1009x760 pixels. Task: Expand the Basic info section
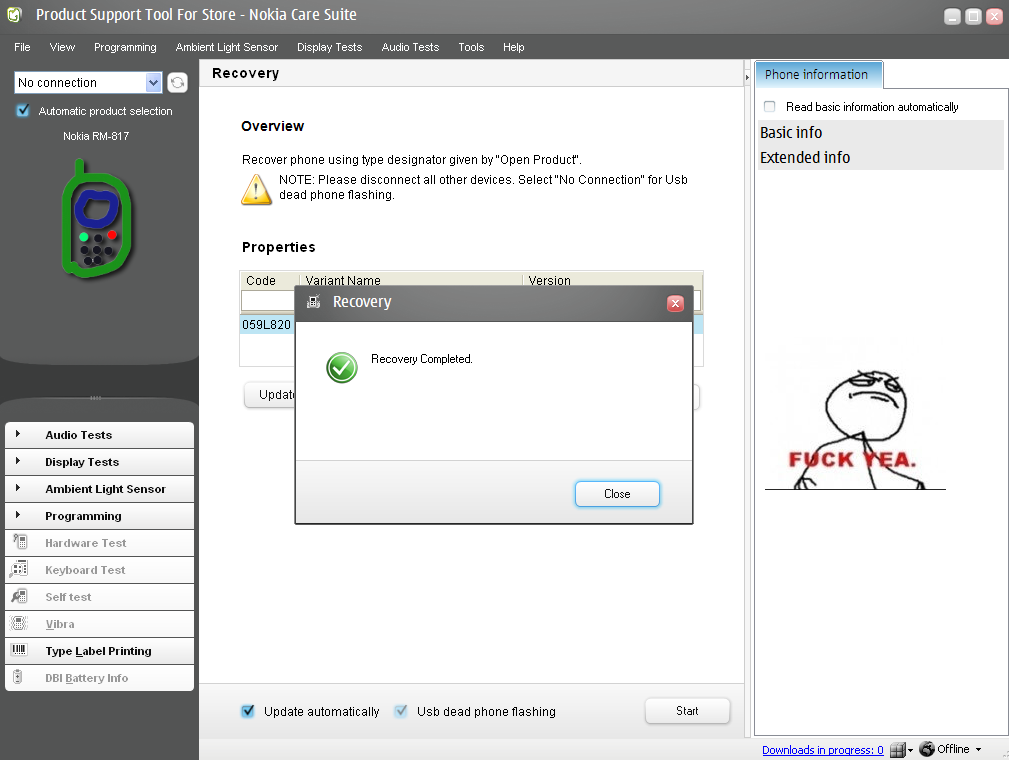pos(881,133)
